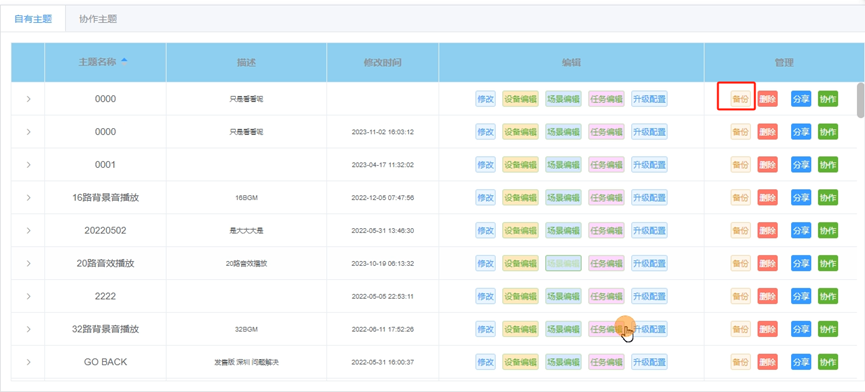Open 设备编辑 for 20路音效播放
Image resolution: width=865 pixels, height=392 pixels.
pos(520,264)
